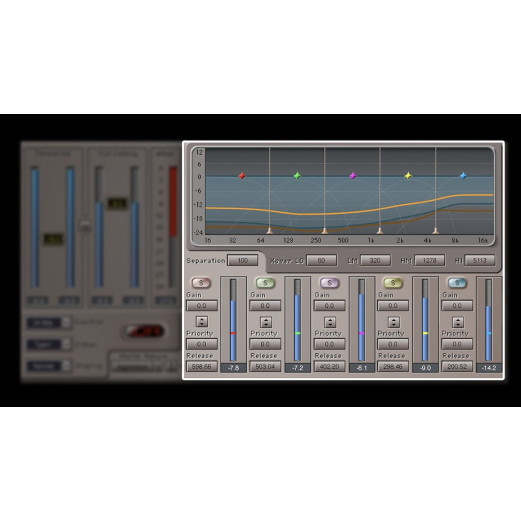Click the red marker on first band meter
Image resolution: width=521 pixels, height=521 pixels.
[x=233, y=333]
